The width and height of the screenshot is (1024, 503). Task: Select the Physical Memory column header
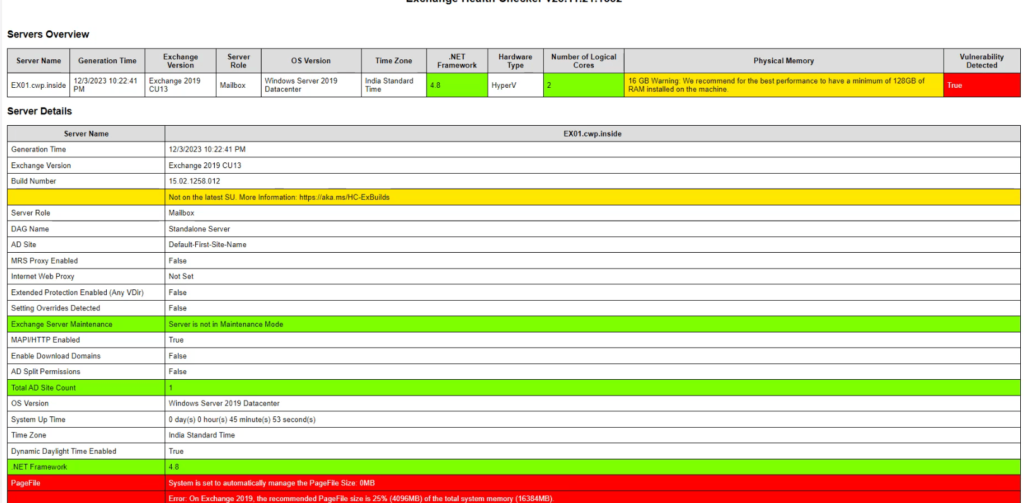point(783,60)
